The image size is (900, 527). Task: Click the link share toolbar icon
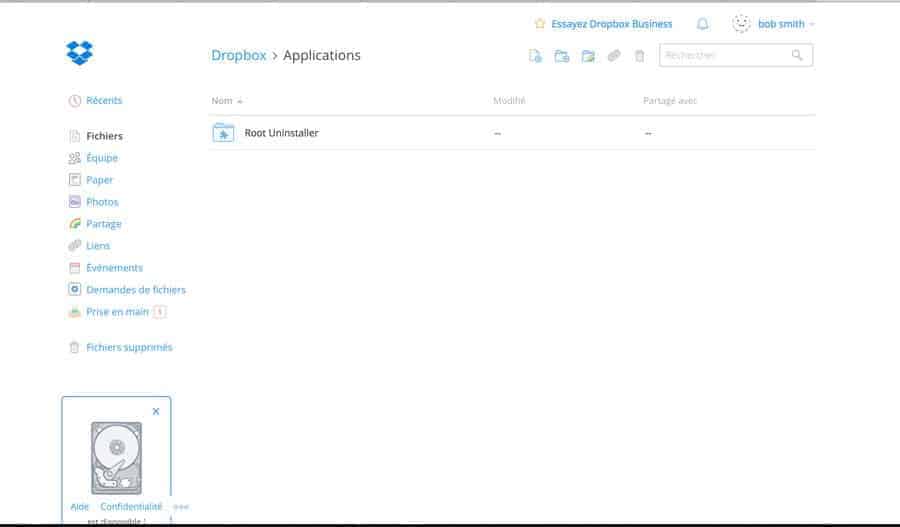click(614, 56)
